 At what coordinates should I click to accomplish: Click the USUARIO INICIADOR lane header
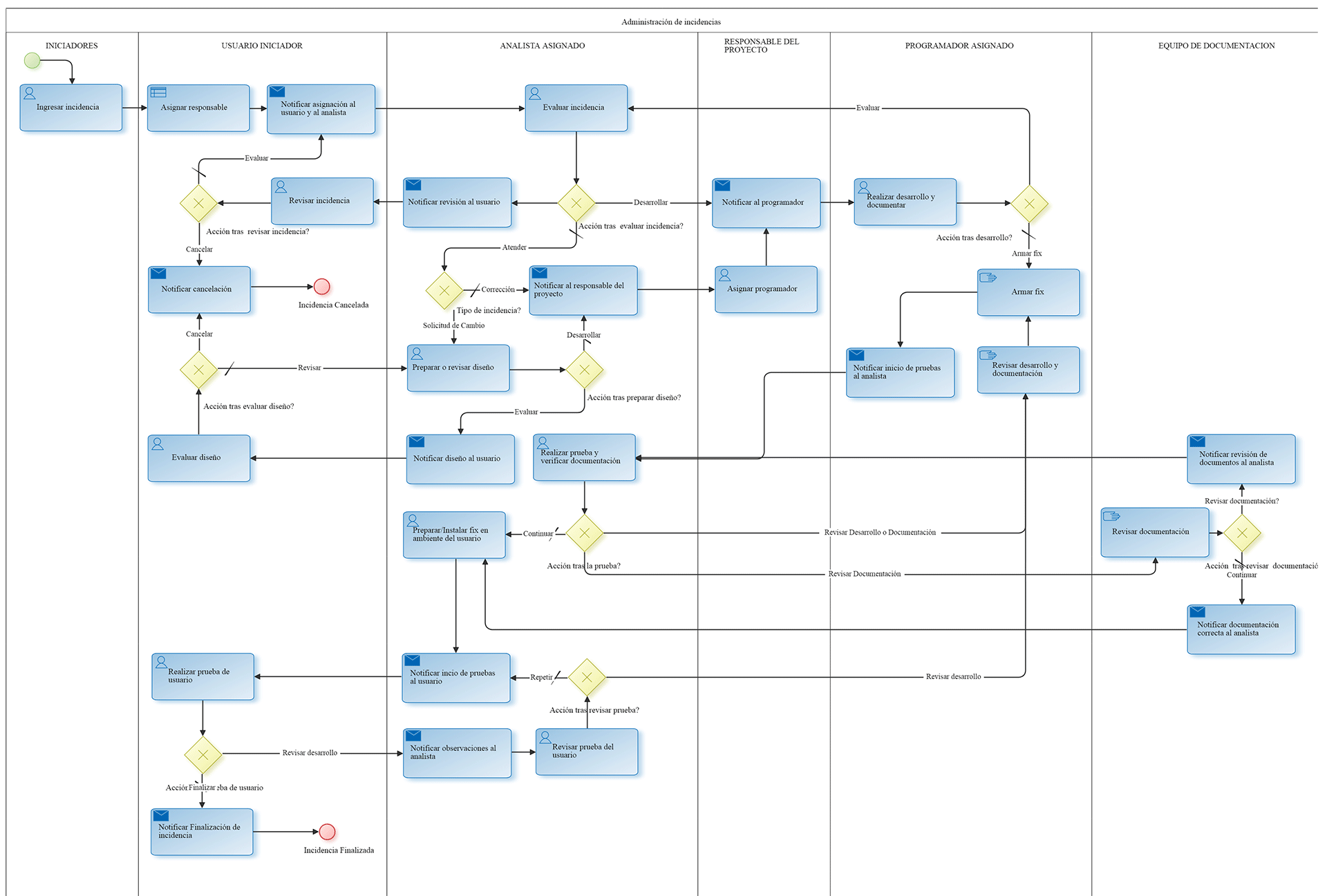pos(262,46)
